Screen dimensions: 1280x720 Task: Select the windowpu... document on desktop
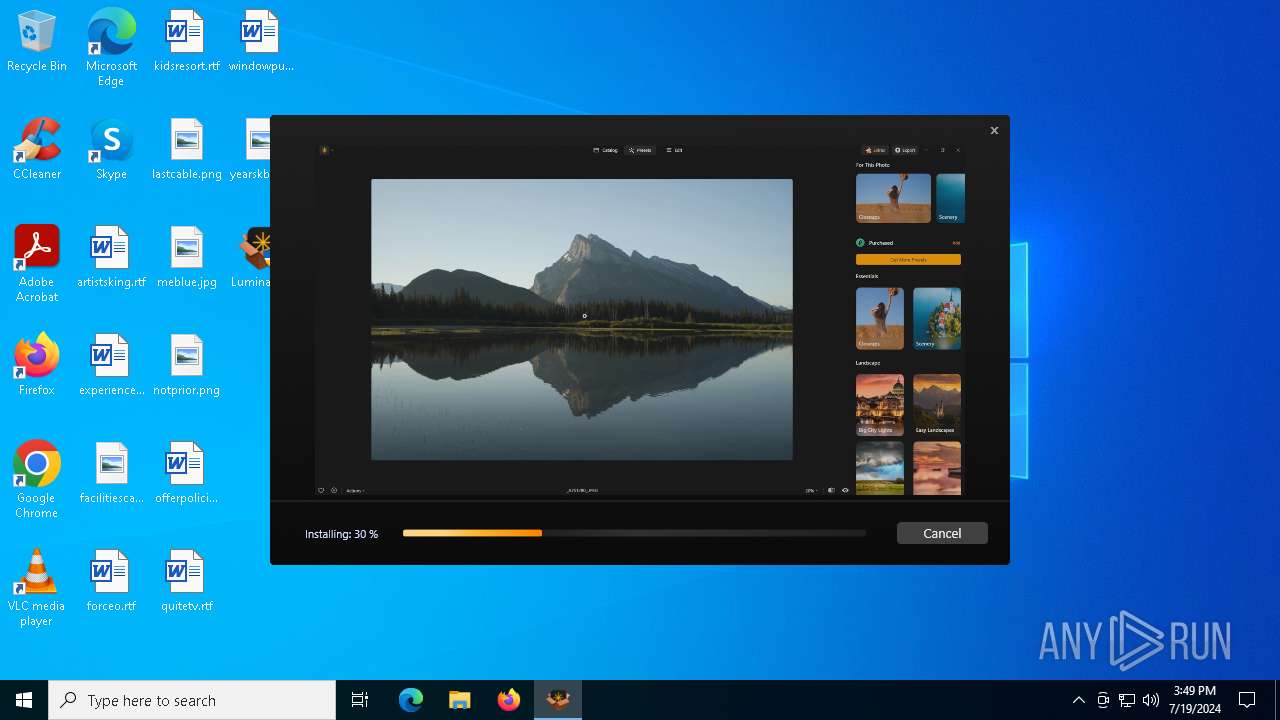260,41
